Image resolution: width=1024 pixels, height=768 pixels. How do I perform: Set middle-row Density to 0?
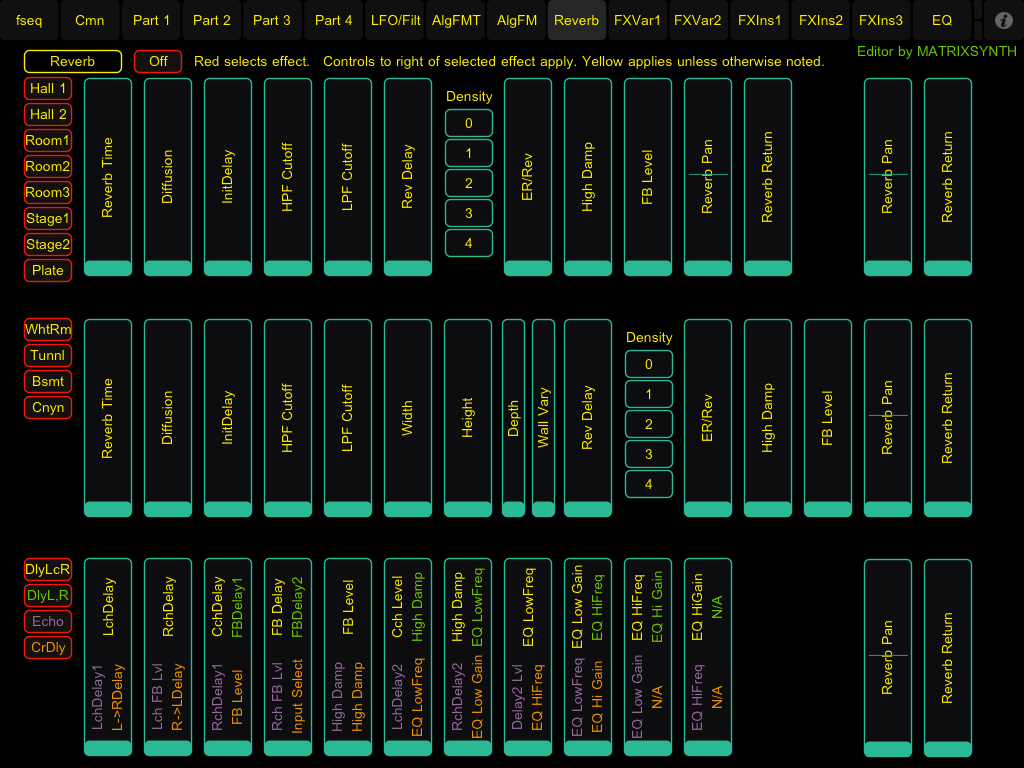(x=649, y=365)
